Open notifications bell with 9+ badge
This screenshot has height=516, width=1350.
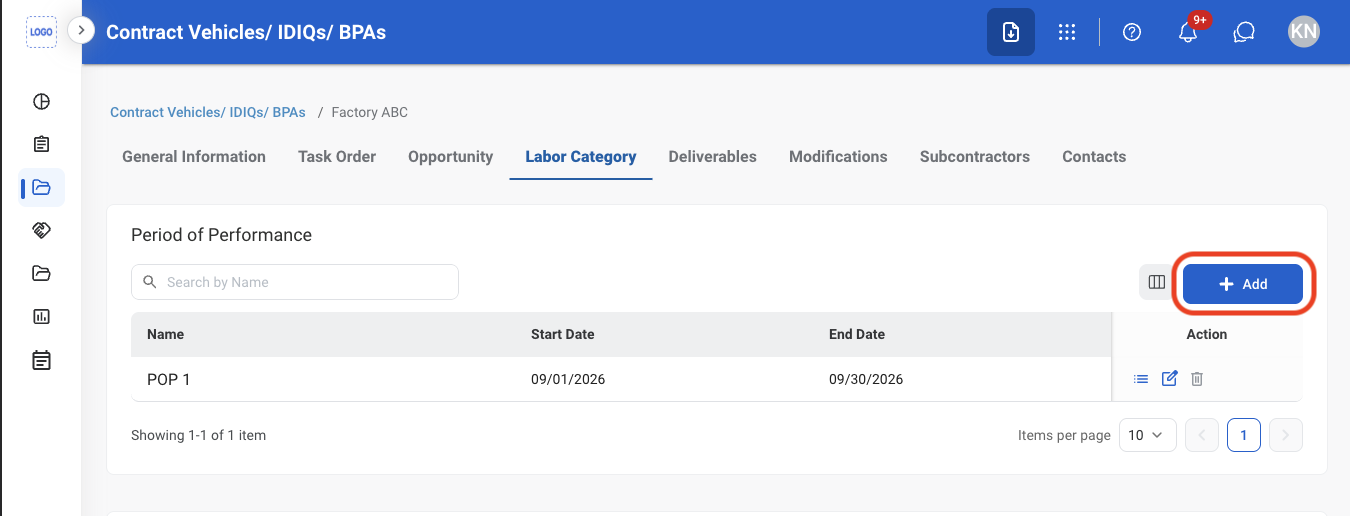pyautogui.click(x=1188, y=32)
